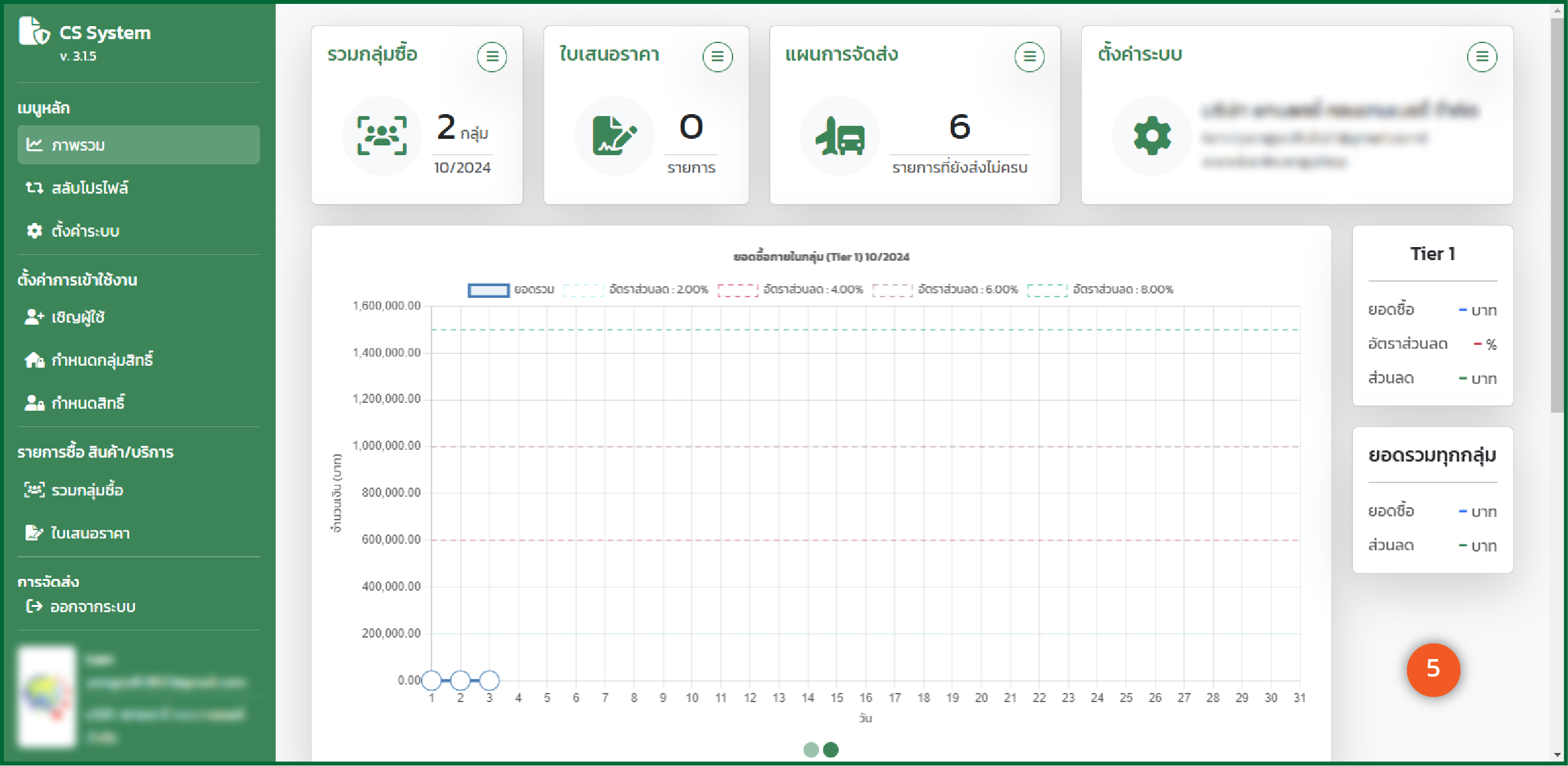Select the first chart pagination dot
The image size is (1568, 766).
pos(811,750)
